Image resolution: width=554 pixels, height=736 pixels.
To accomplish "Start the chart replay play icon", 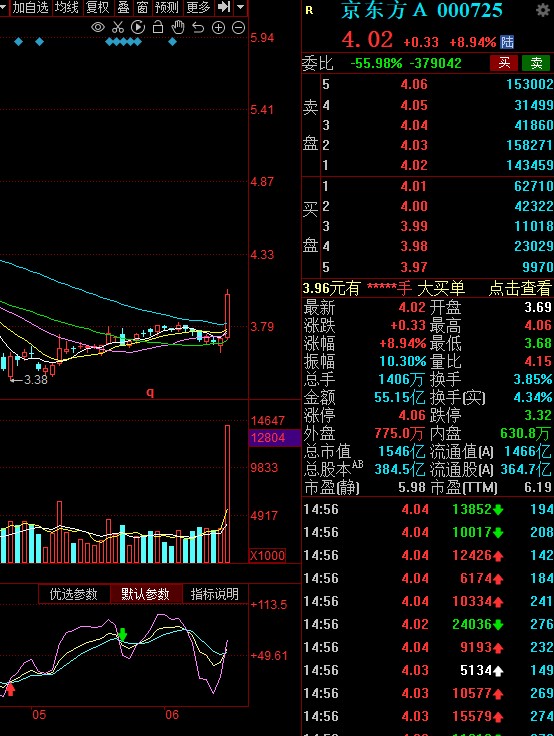I will pyautogui.click(x=138, y=27).
